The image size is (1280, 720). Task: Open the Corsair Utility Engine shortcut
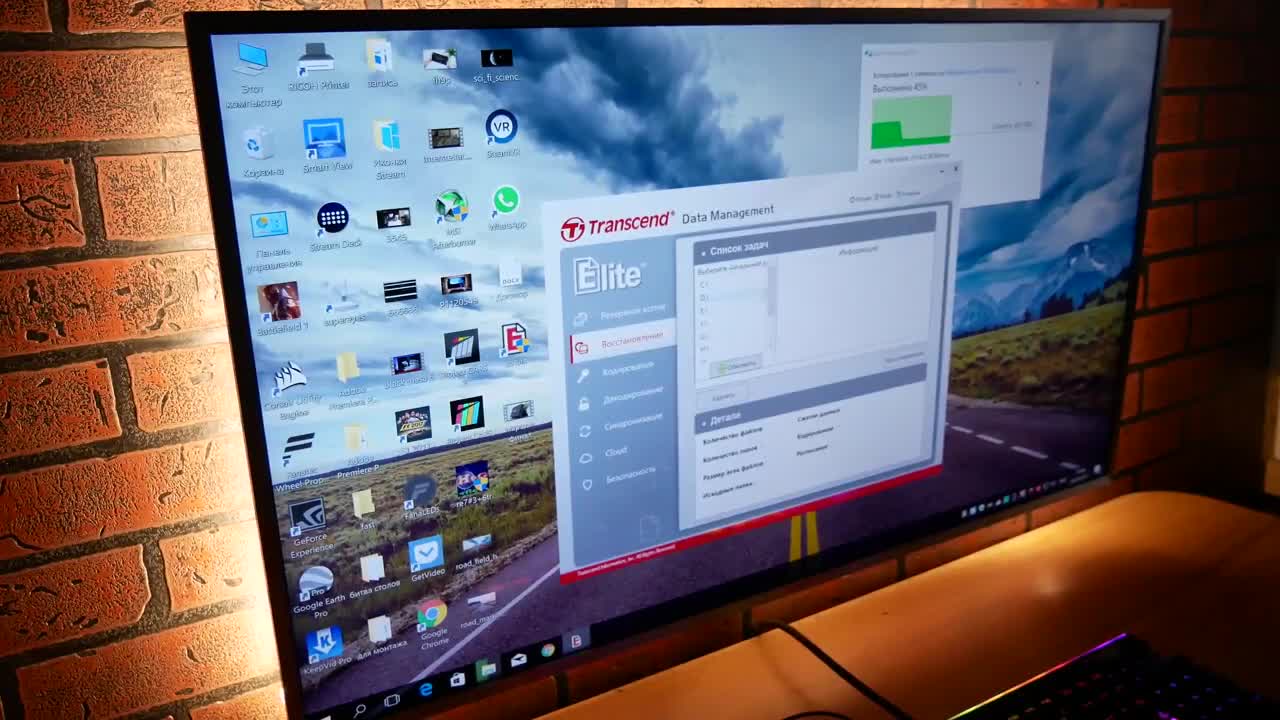coord(291,390)
